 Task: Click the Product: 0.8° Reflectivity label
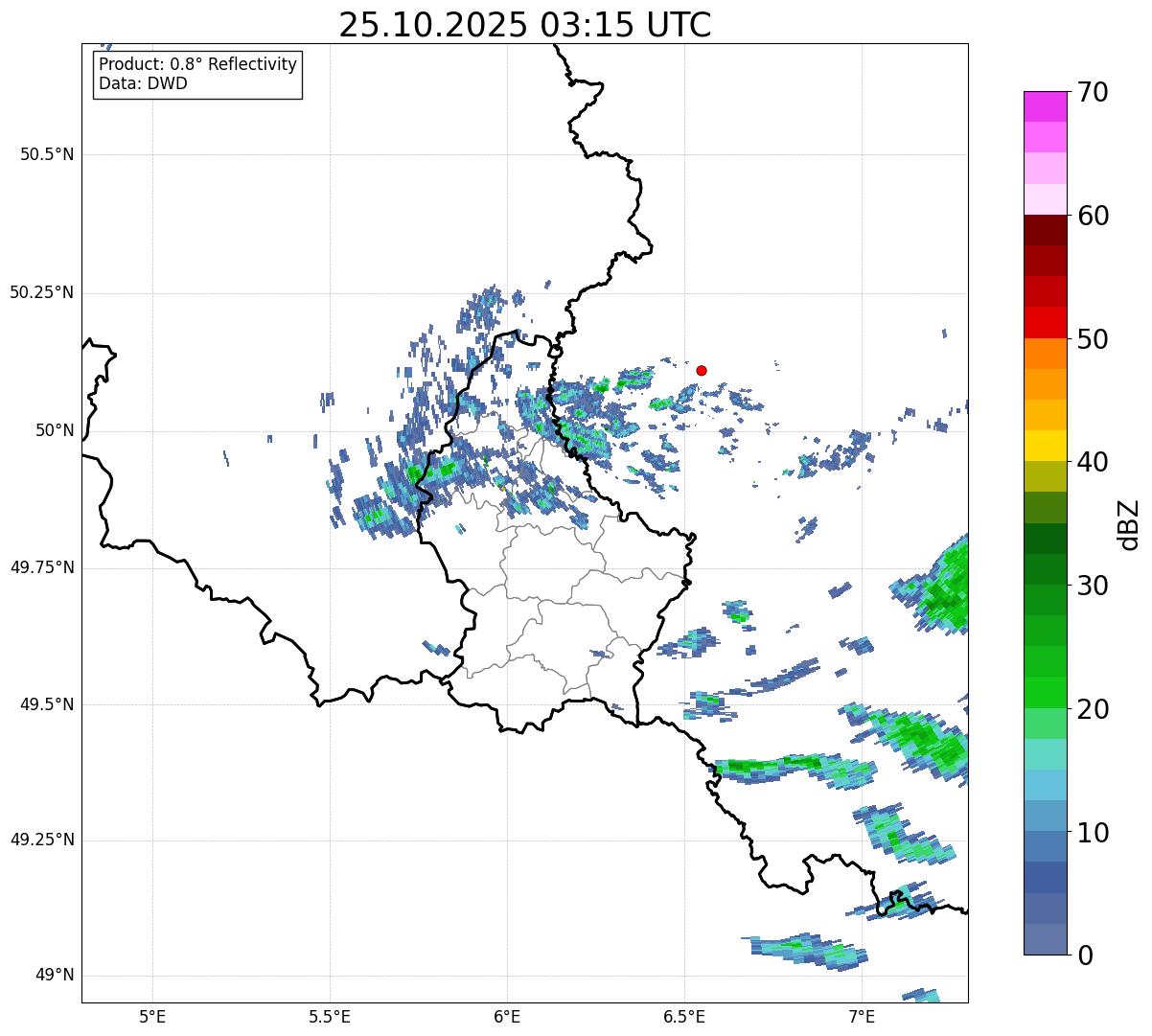coord(198,64)
